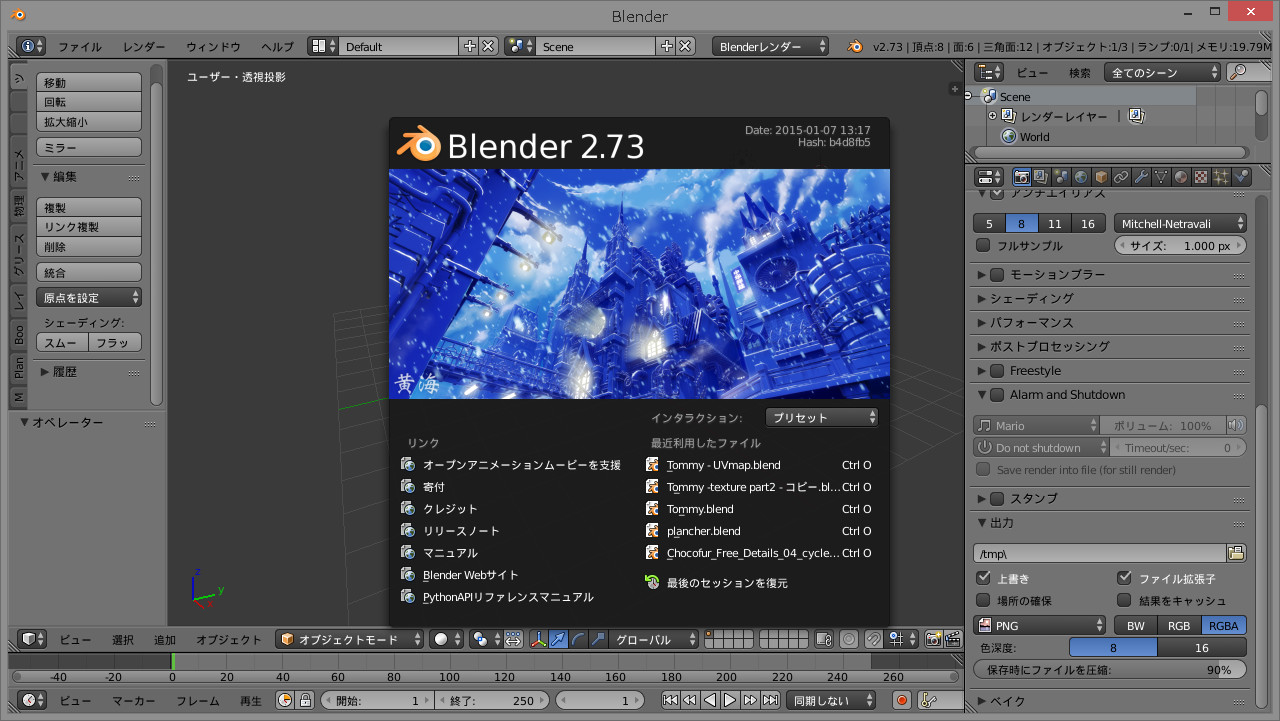This screenshot has height=721, width=1280.
Task: Open recent file Tommy.blend
Action: coord(759,509)
